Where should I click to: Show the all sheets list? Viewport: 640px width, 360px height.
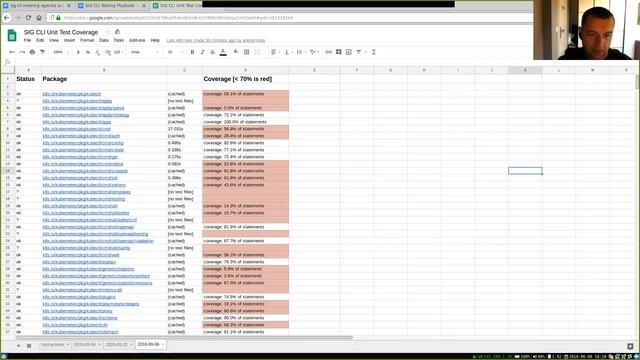click(x=29, y=345)
